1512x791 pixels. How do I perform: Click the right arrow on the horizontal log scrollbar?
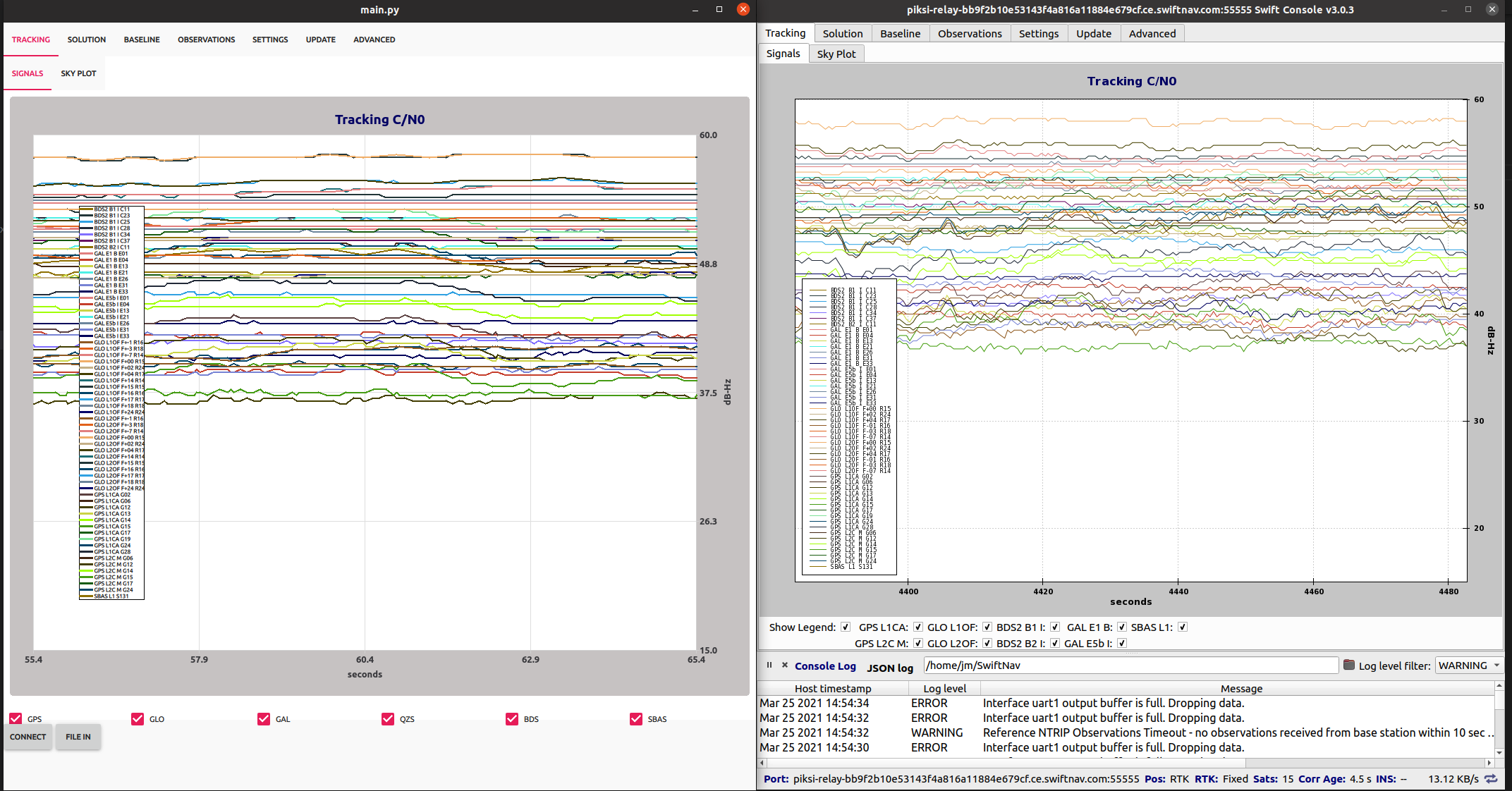click(1489, 763)
